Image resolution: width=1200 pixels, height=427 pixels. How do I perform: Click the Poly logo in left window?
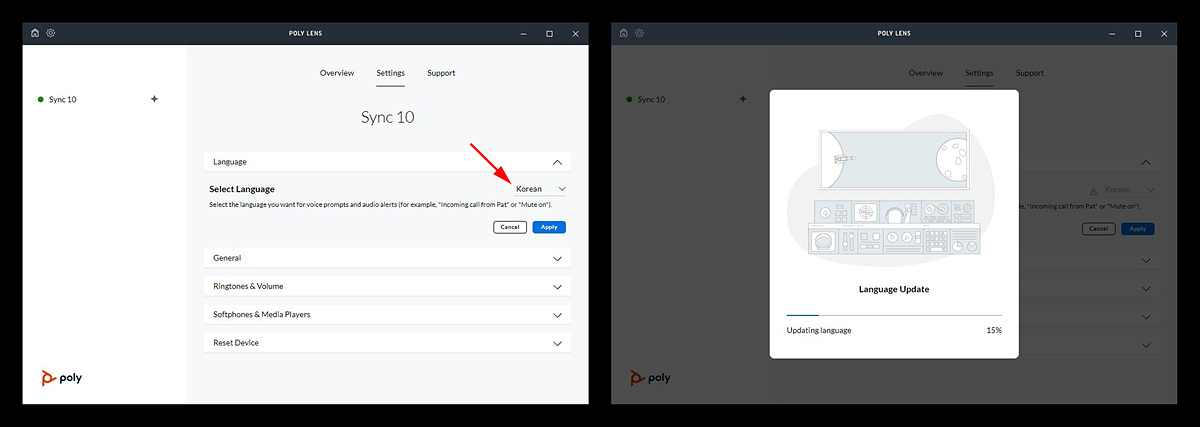pos(62,378)
